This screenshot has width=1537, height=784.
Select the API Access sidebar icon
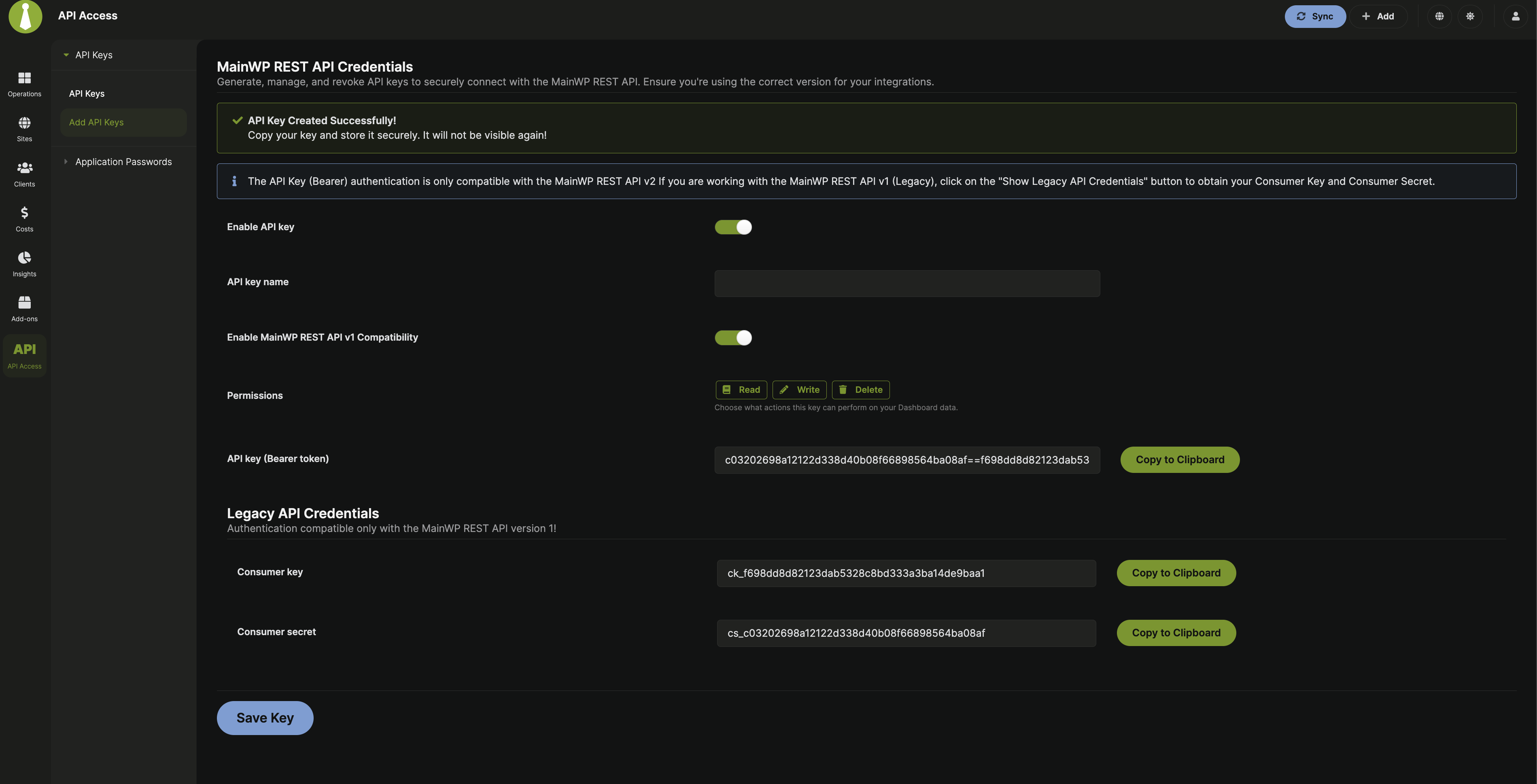click(24, 355)
